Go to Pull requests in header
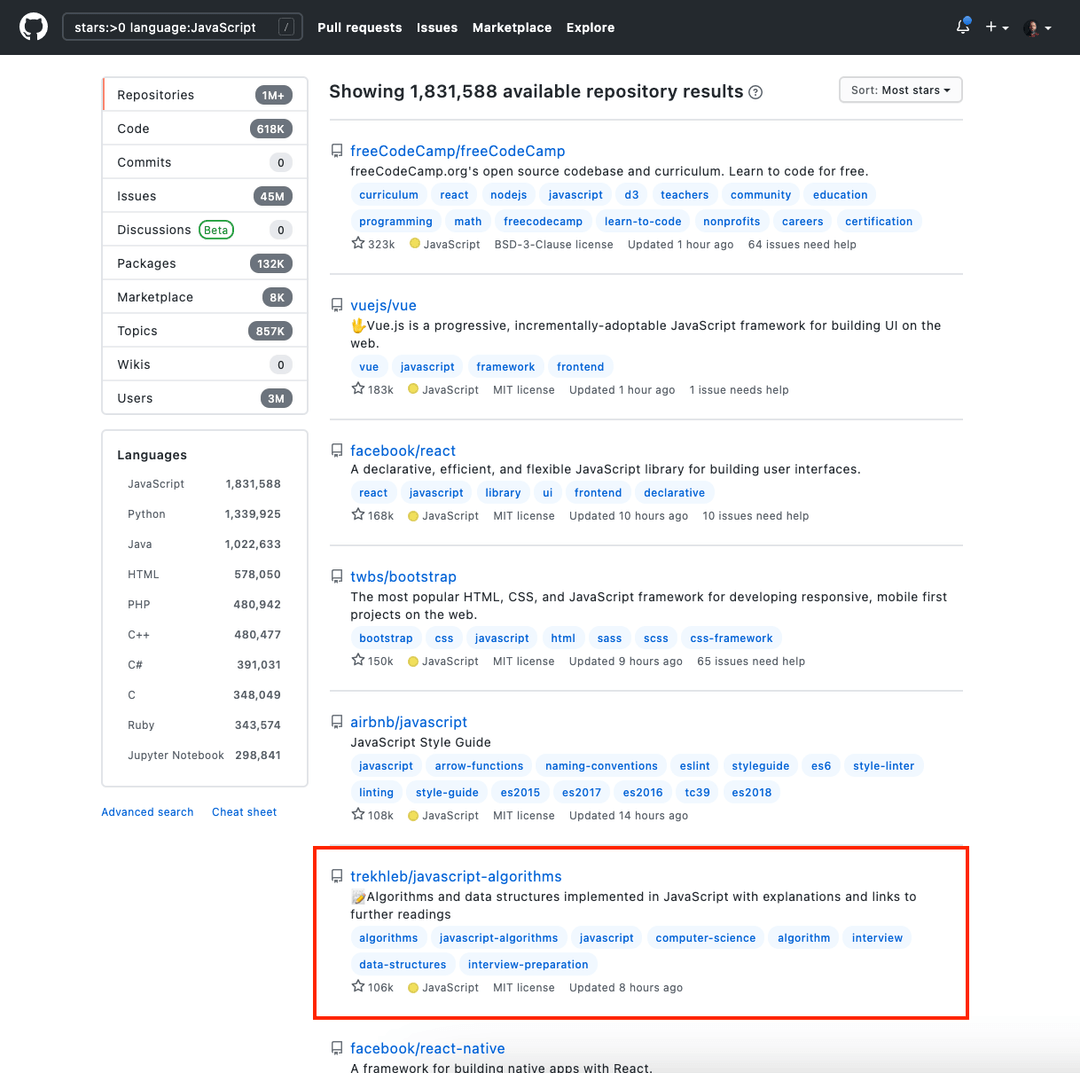Screen dimensions: 1080x1073 point(359,27)
